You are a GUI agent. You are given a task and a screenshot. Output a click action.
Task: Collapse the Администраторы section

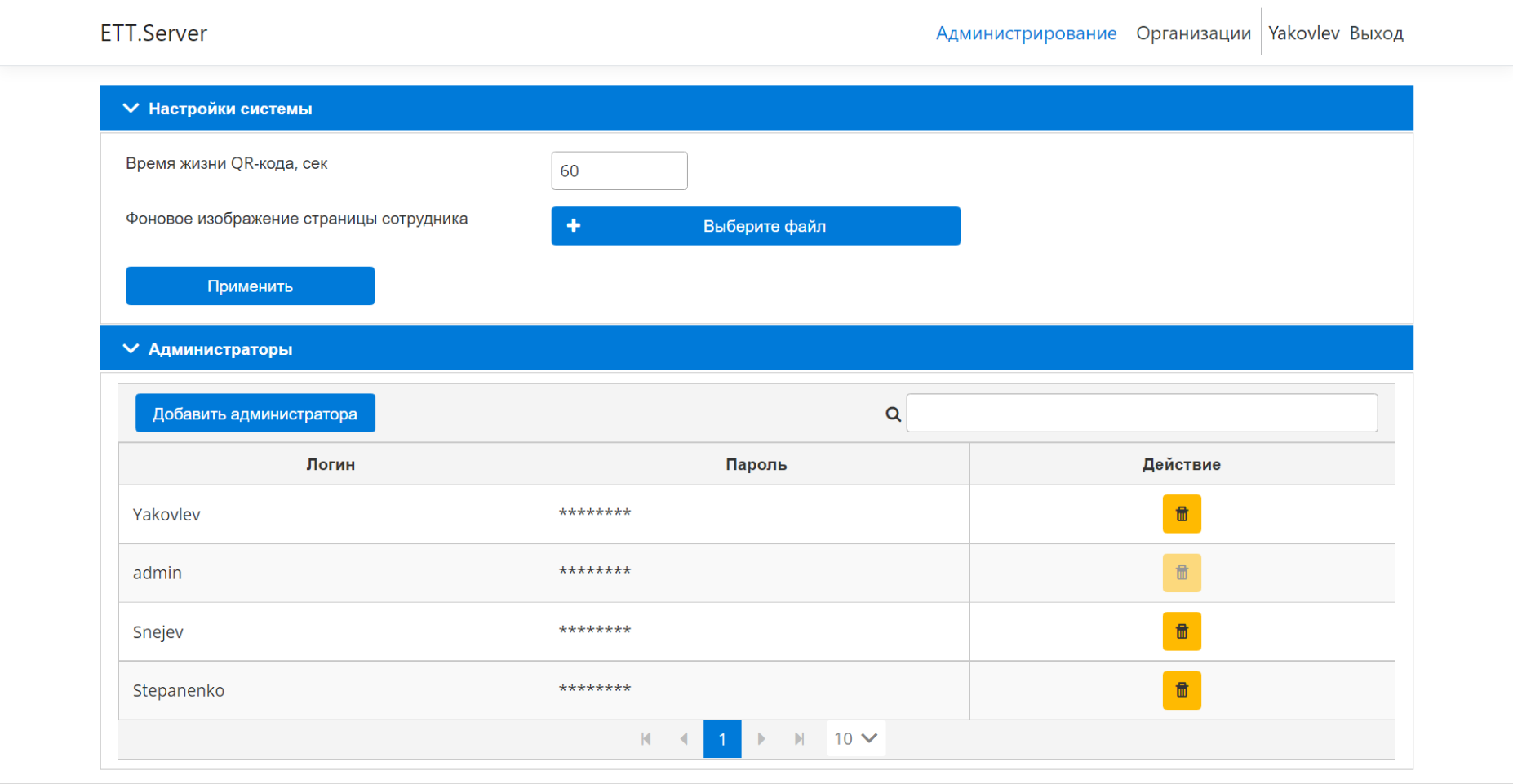131,349
